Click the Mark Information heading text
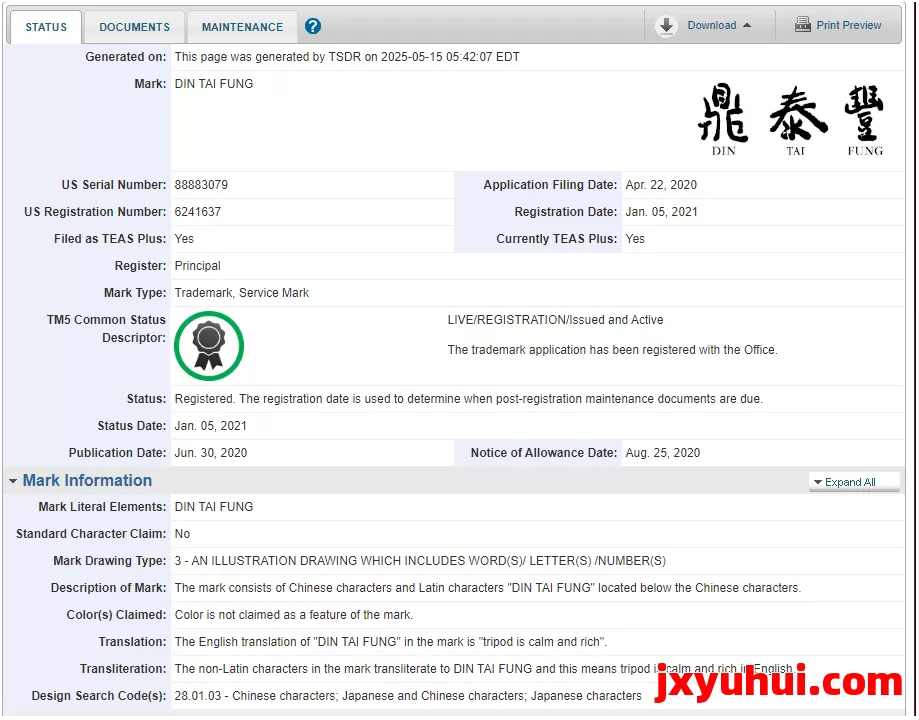 [x=87, y=480]
